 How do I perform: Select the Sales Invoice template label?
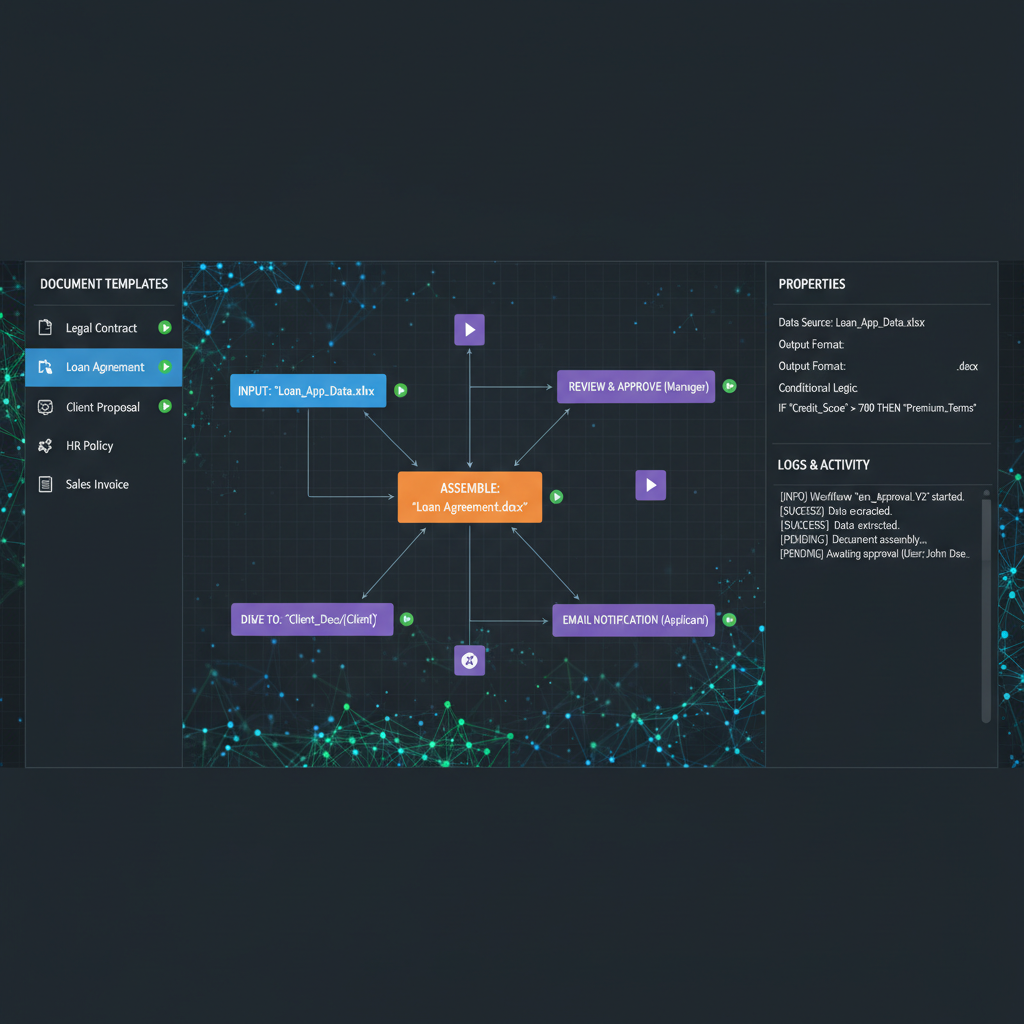(x=97, y=484)
